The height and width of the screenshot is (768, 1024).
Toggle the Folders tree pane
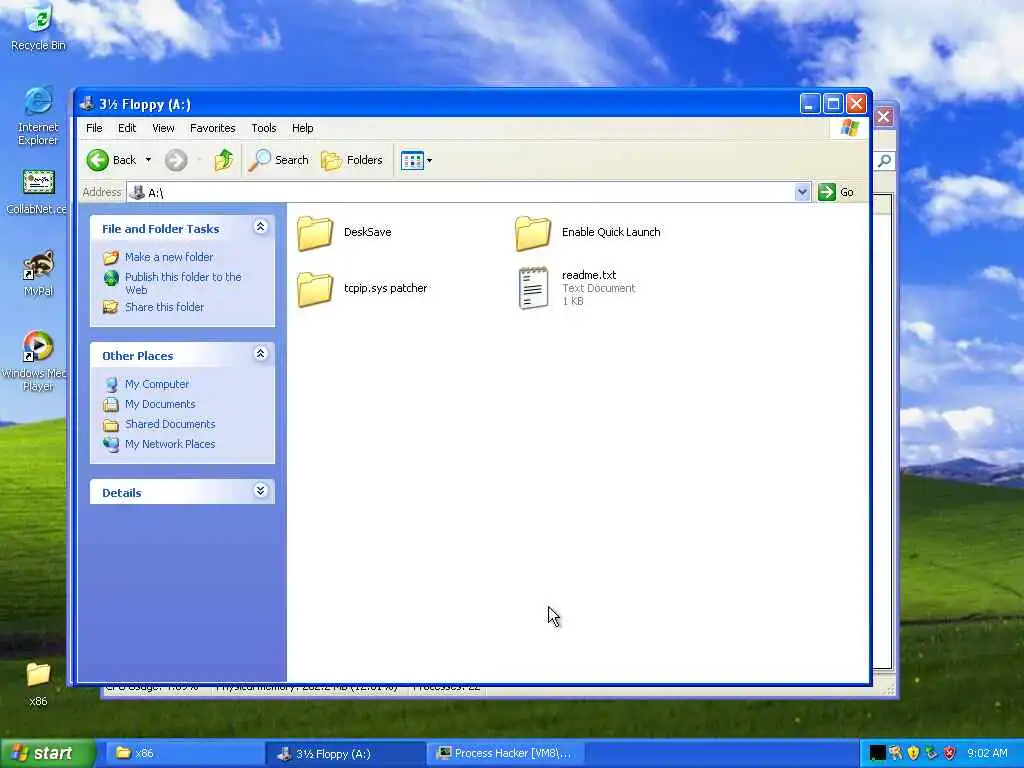(352, 160)
